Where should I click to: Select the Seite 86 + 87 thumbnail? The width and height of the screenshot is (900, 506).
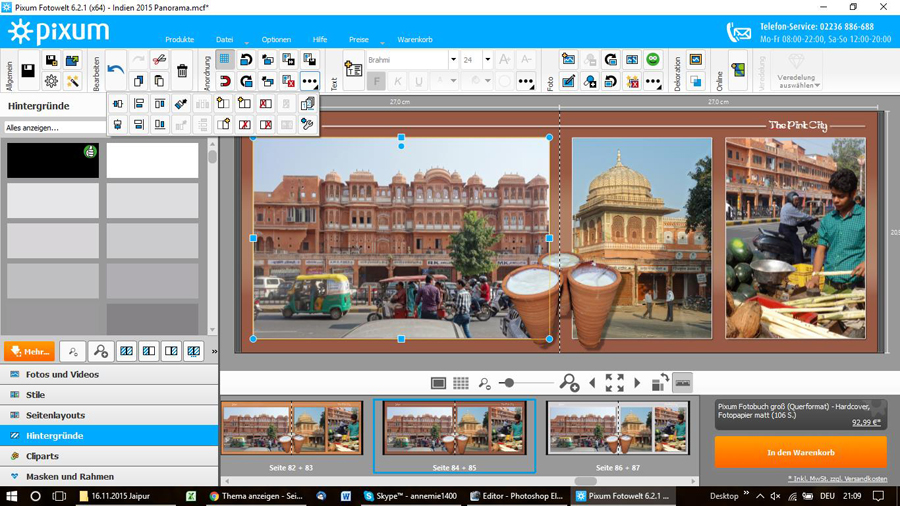[618, 428]
